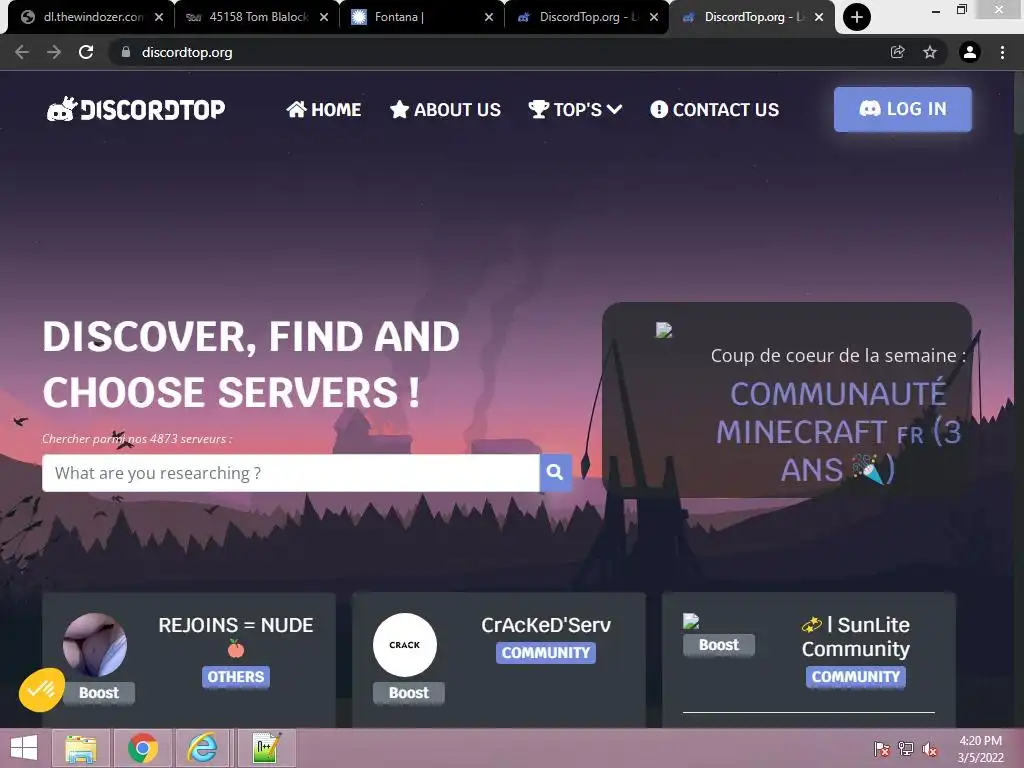Open the CONTACT US page

[x=714, y=109]
